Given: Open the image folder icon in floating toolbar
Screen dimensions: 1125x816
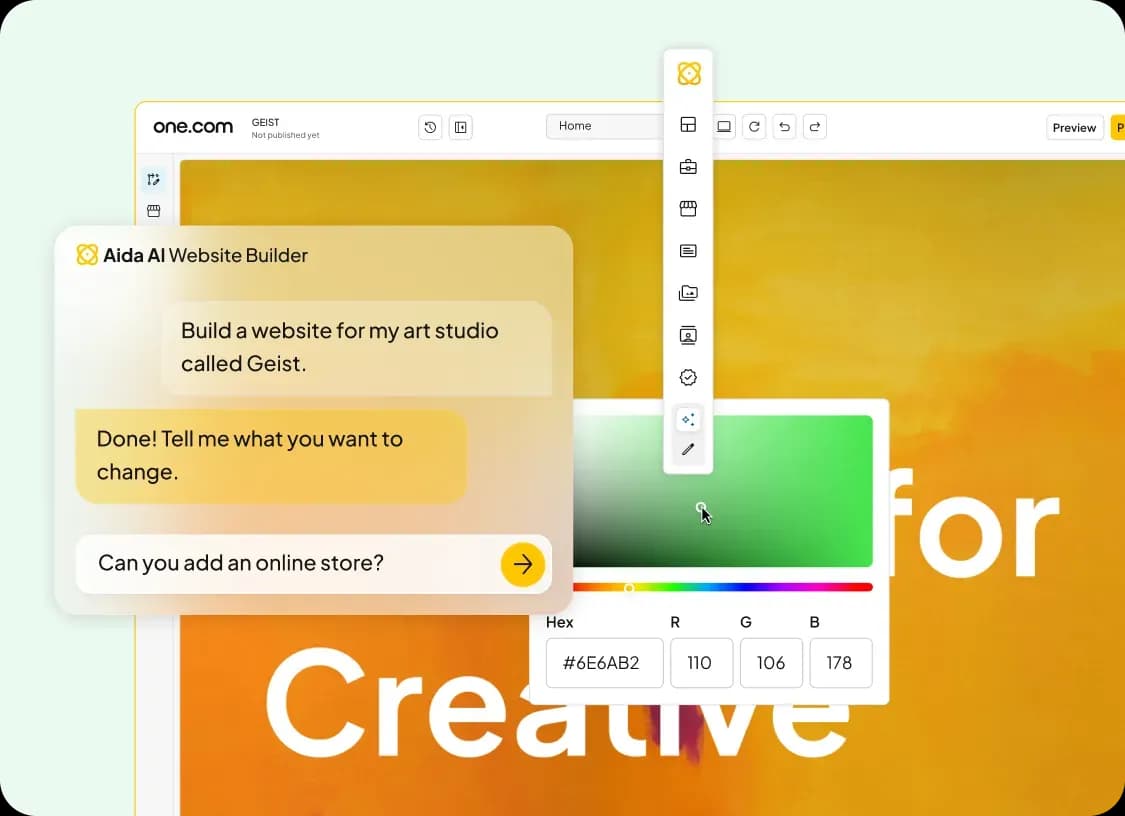Looking at the screenshot, I should pos(688,293).
